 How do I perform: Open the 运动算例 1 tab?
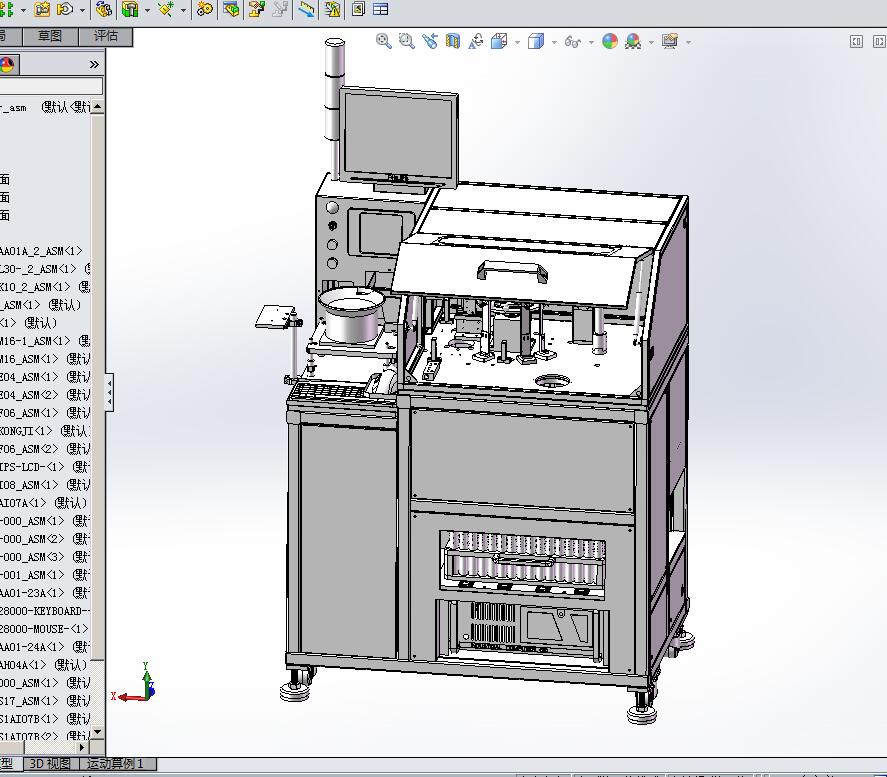point(113,763)
